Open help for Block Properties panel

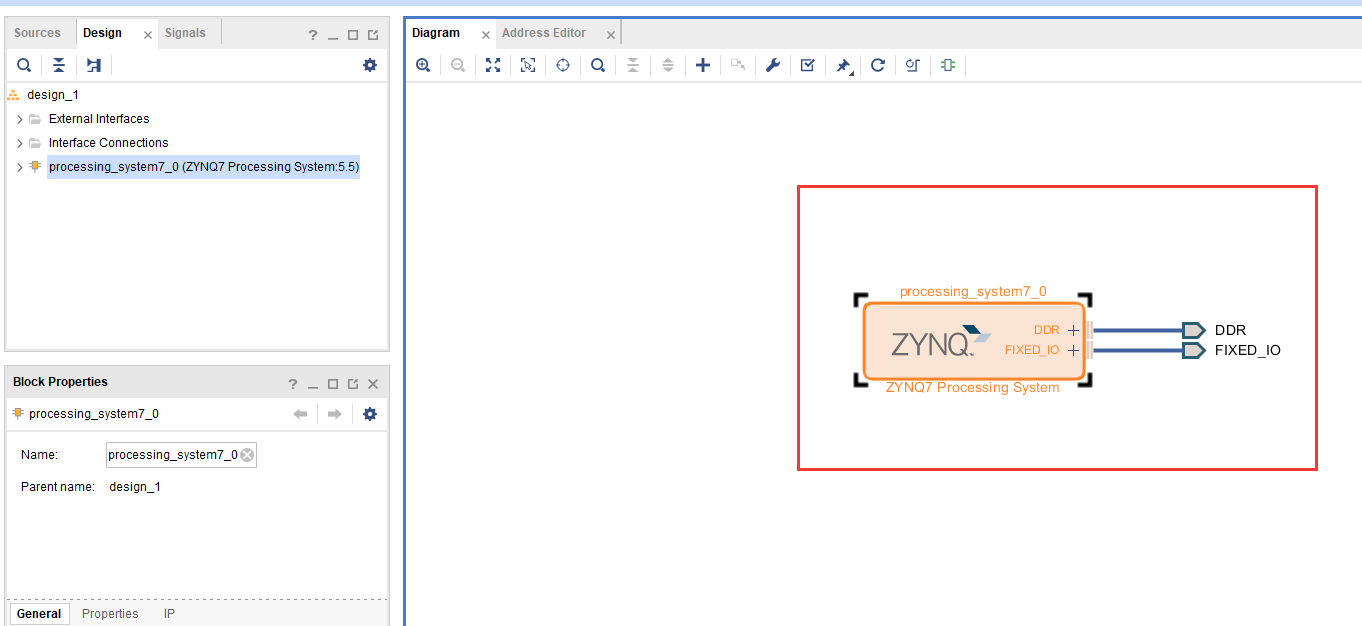click(x=293, y=384)
